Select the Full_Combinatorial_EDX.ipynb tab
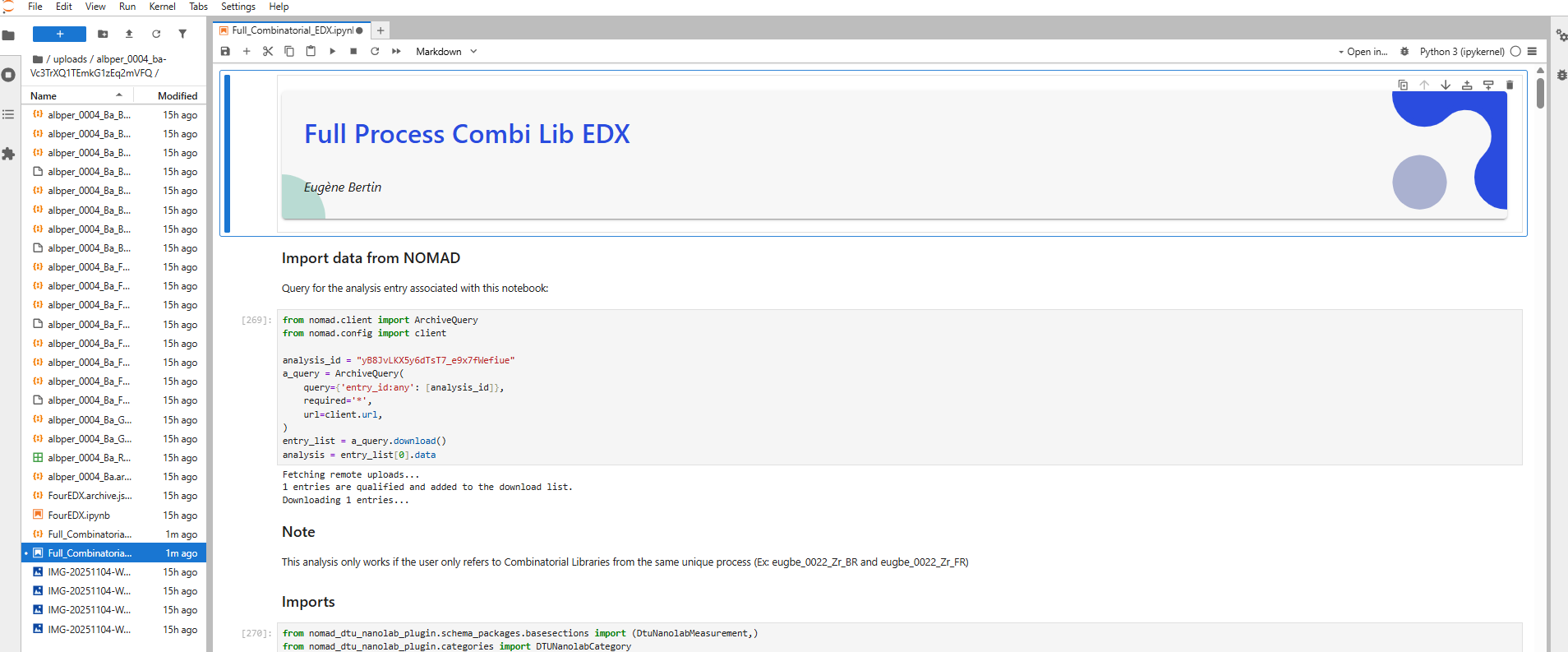Viewport: 1568px width, 652px height. (292, 30)
